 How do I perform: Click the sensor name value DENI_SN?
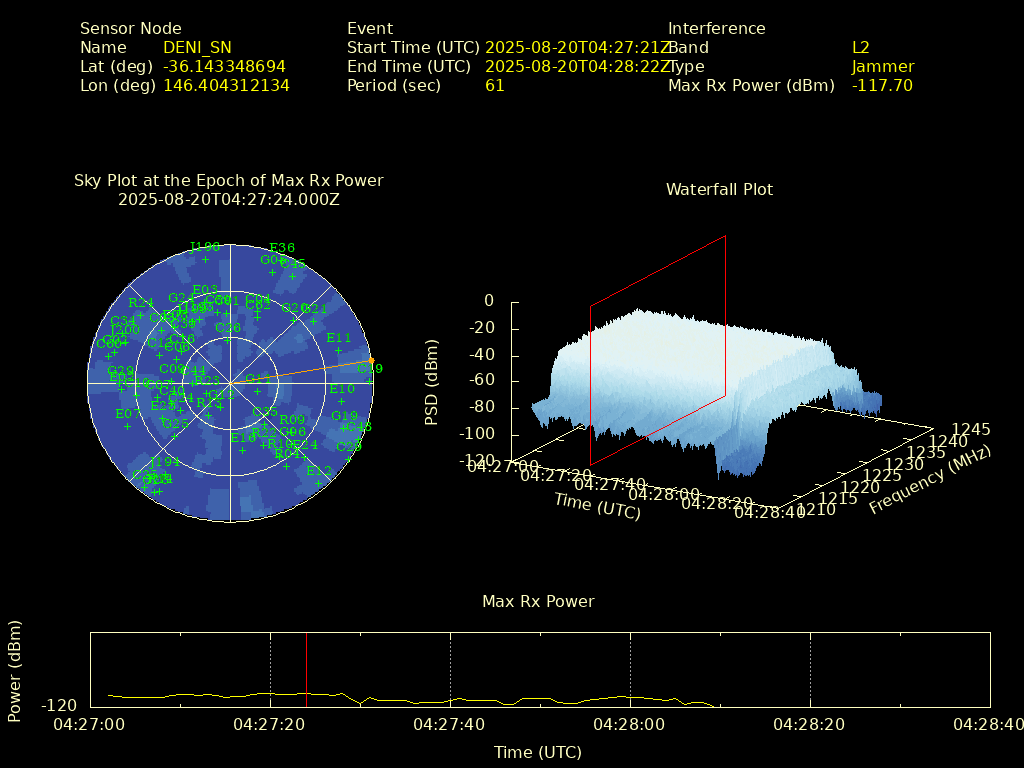click(x=197, y=47)
